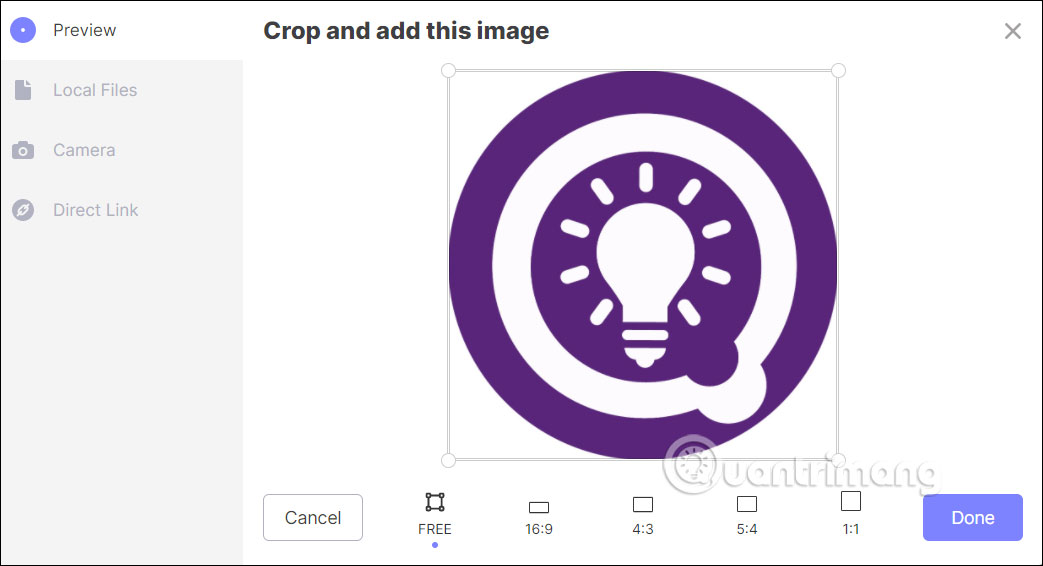Select the 5:4 aspect ratio icon
Viewport: 1043px width, 566px height.
[x=747, y=504]
